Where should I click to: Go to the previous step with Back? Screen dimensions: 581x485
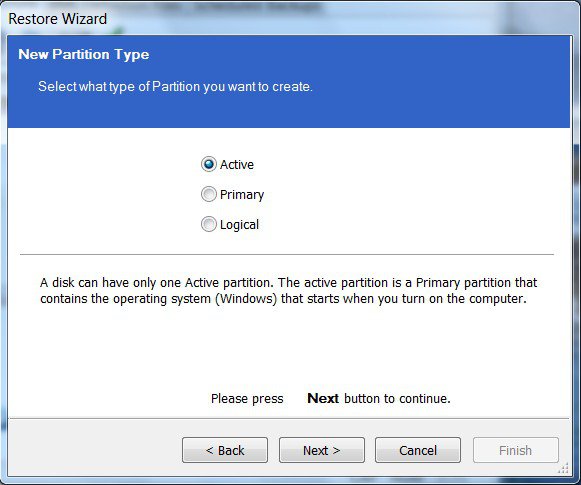tap(225, 450)
